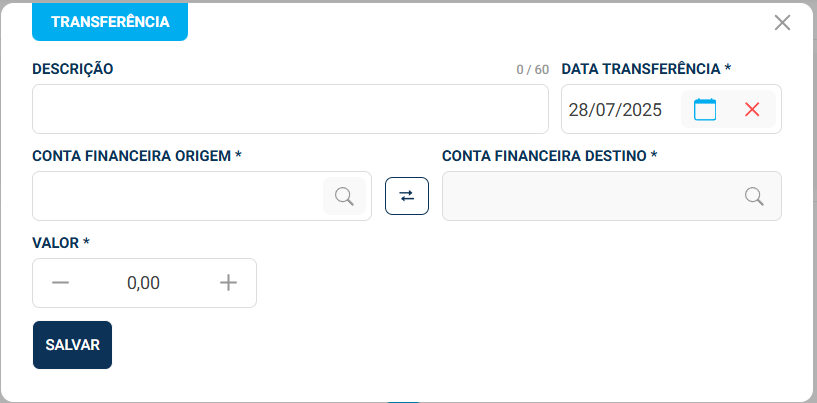Select the Transferência tab
817x403 pixels.
(x=110, y=22)
